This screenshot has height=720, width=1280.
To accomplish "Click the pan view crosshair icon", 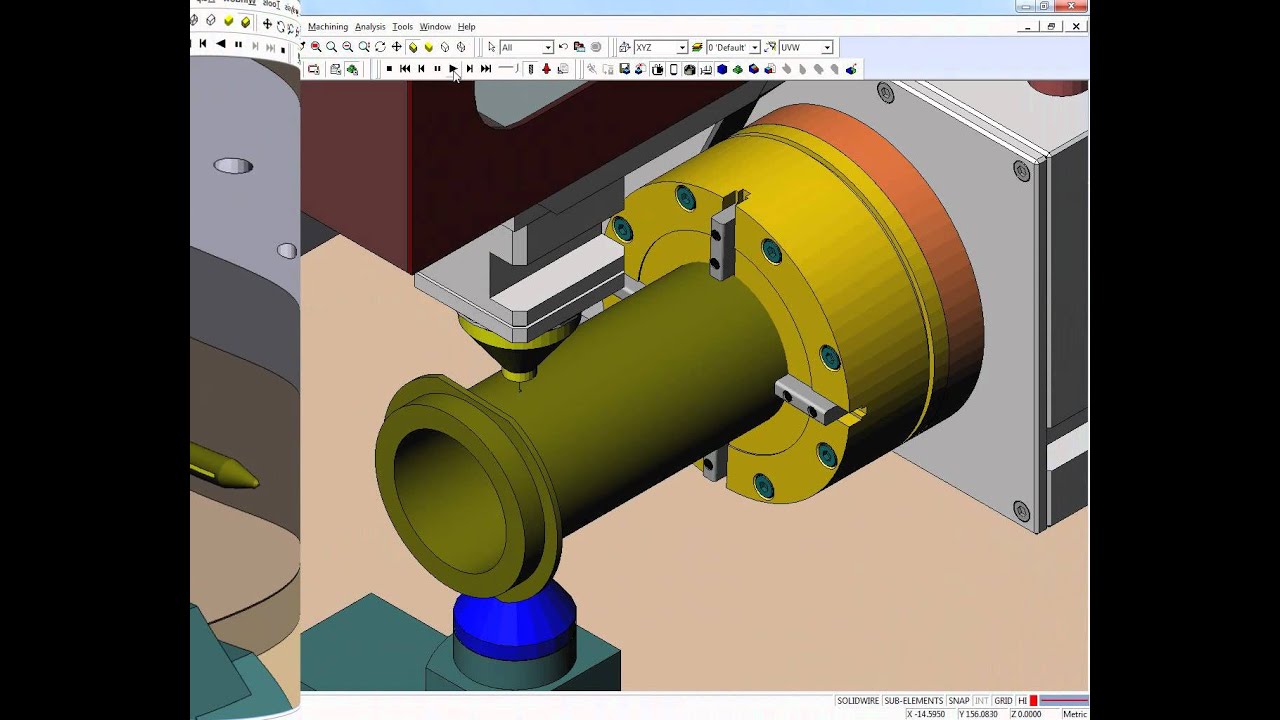I will (x=397, y=47).
